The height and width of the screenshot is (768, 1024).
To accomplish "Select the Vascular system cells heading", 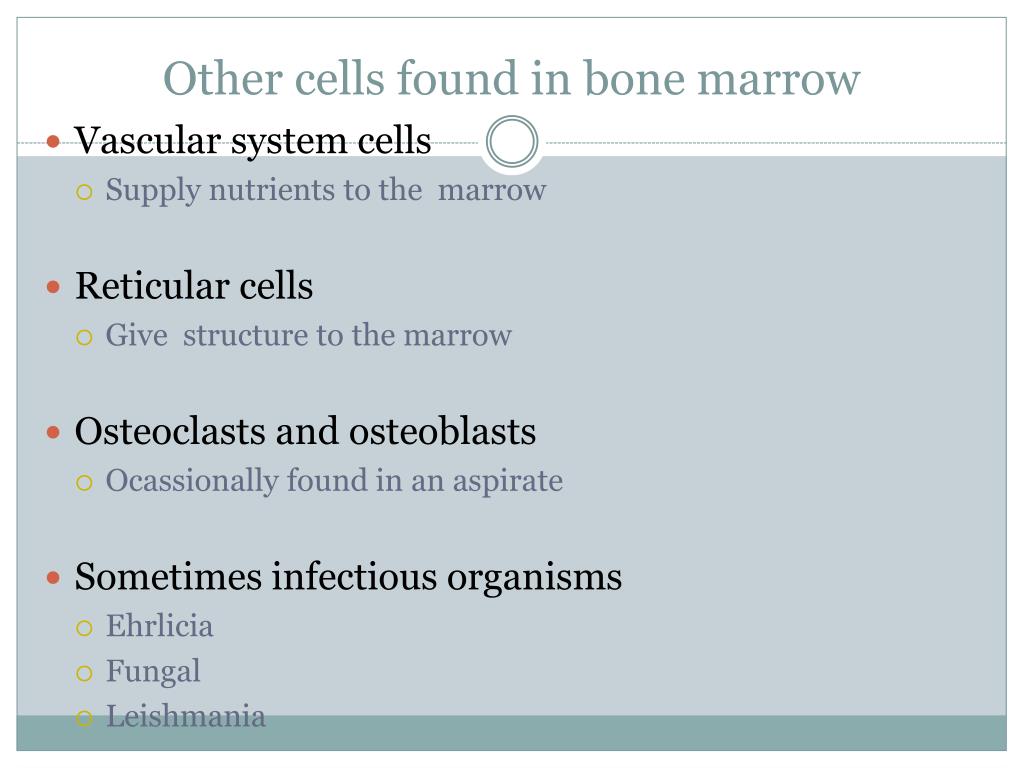I will coord(253,140).
